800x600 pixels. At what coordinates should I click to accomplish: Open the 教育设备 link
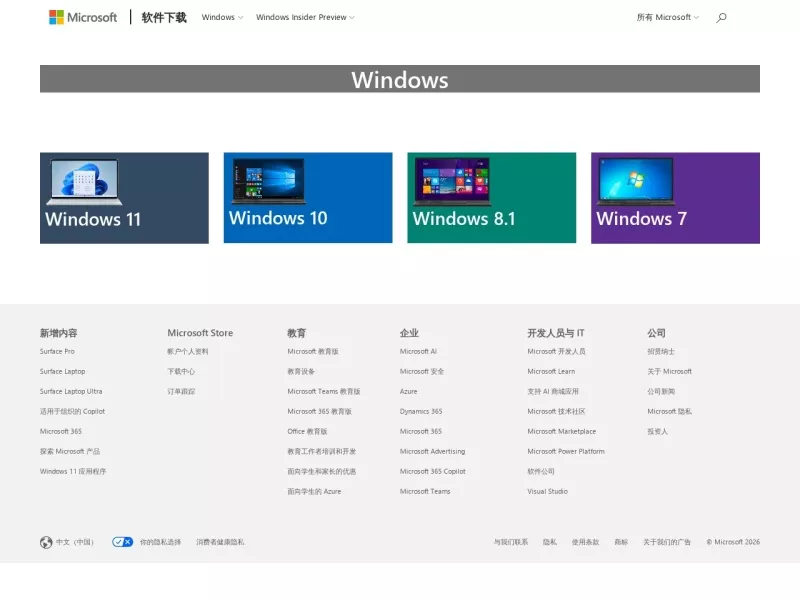(301, 371)
